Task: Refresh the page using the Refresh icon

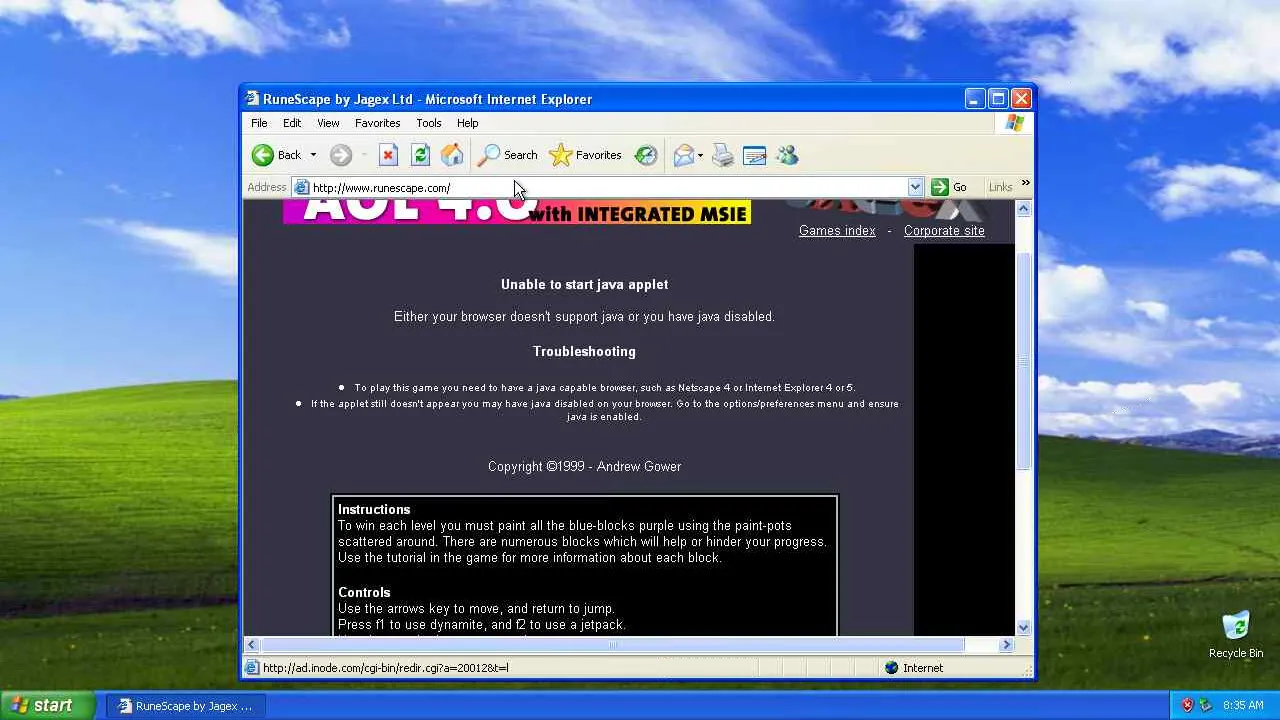Action: click(x=420, y=155)
